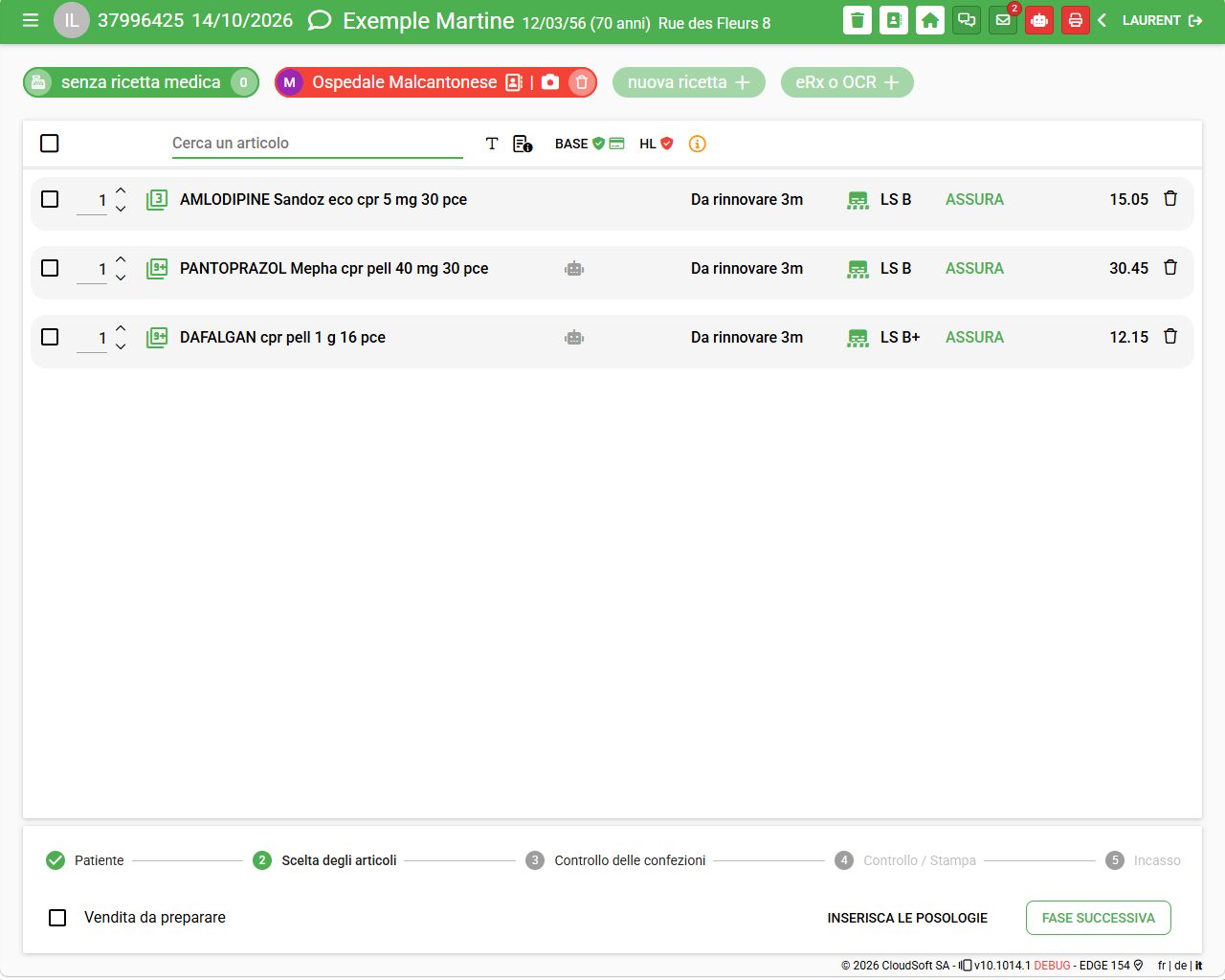Enable Vendita da preparare checkbox

point(57,918)
